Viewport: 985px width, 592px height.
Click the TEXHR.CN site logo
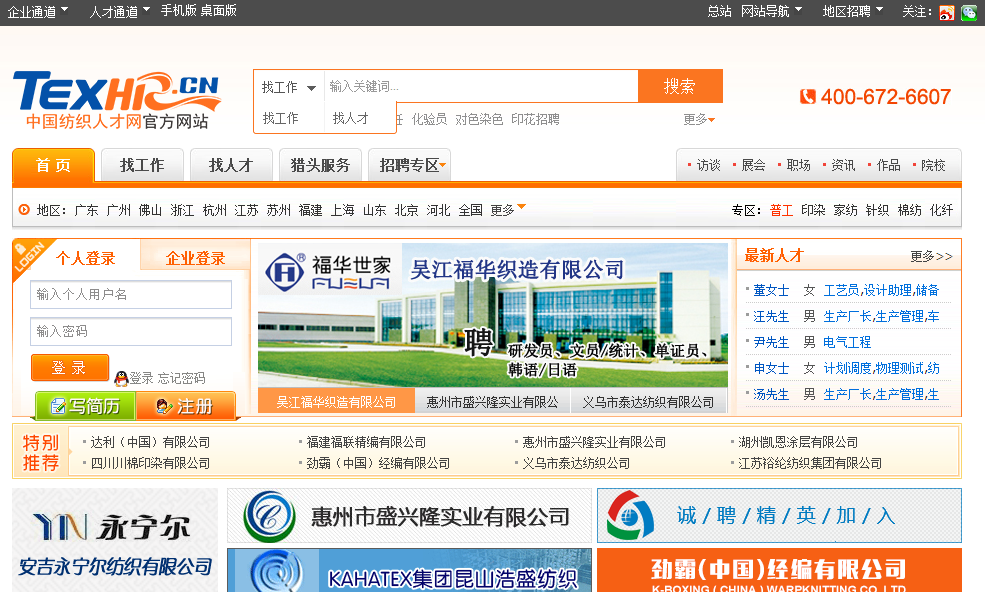click(x=117, y=100)
